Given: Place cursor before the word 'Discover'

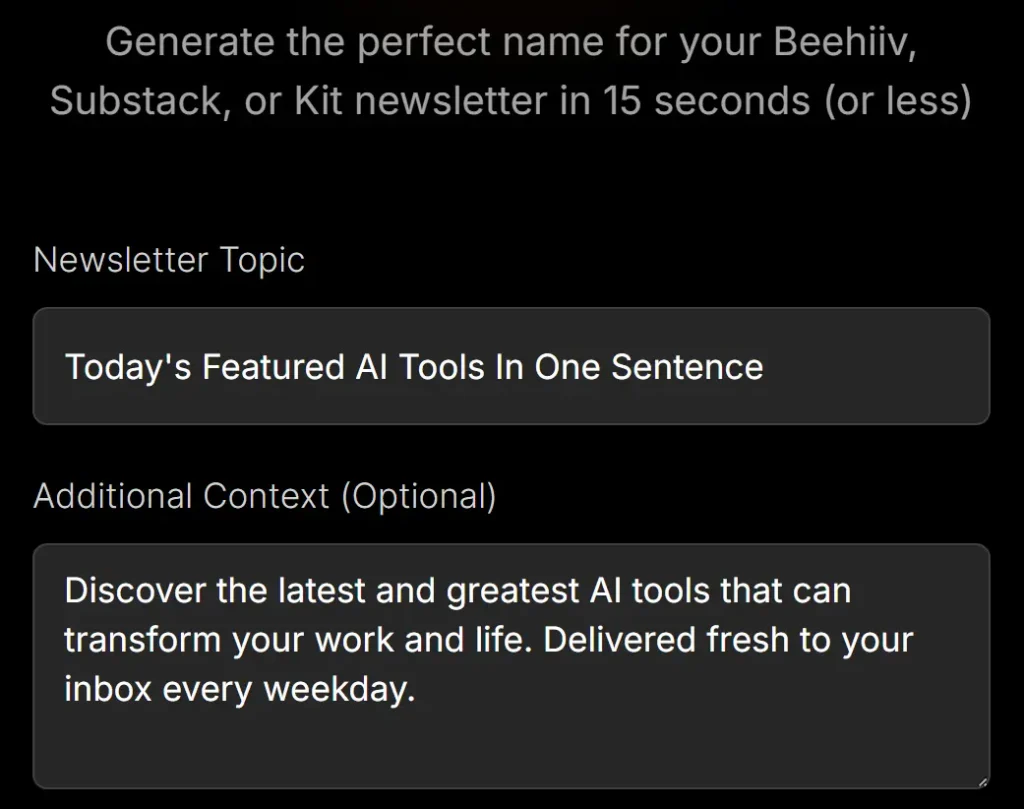Looking at the screenshot, I should pos(66,590).
